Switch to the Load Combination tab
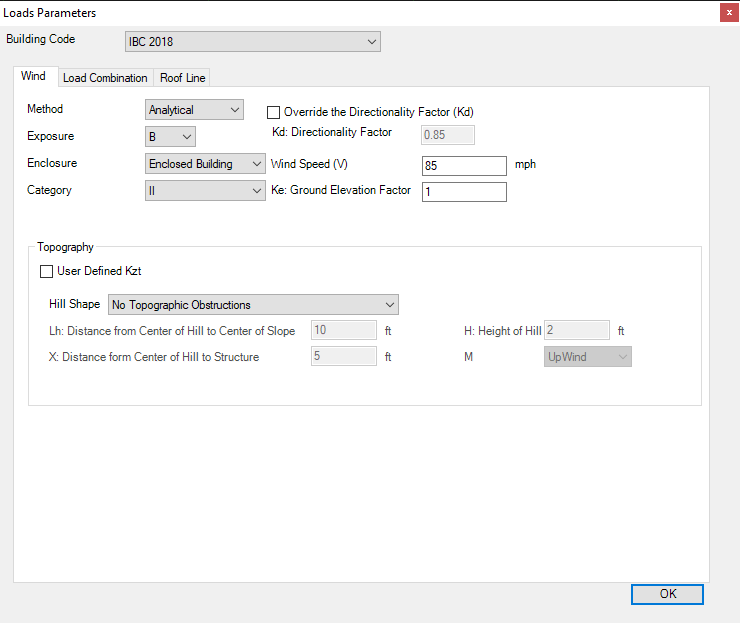740x623 pixels. pyautogui.click(x=105, y=78)
